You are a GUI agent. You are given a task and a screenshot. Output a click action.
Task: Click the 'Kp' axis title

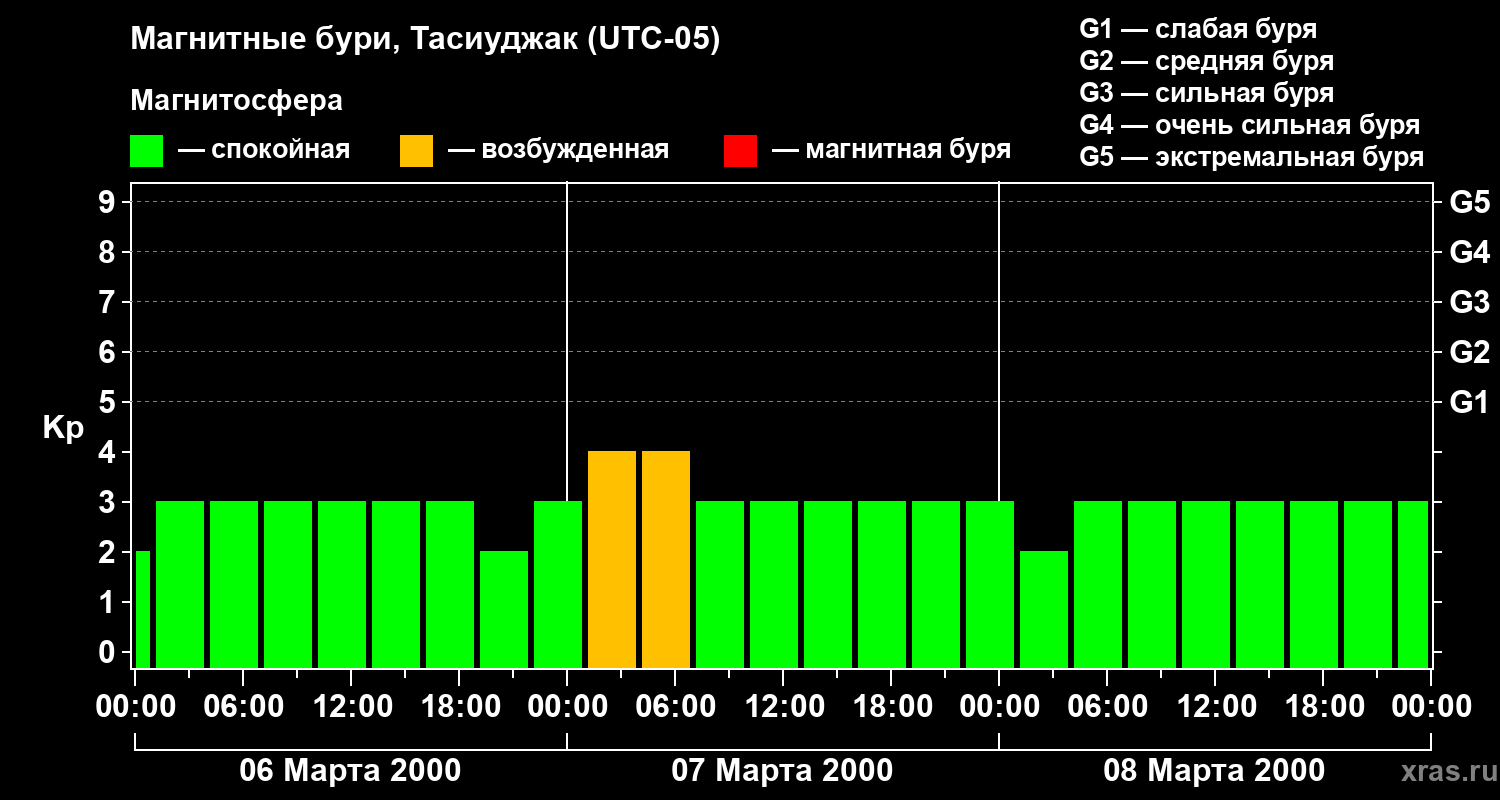pos(63,429)
